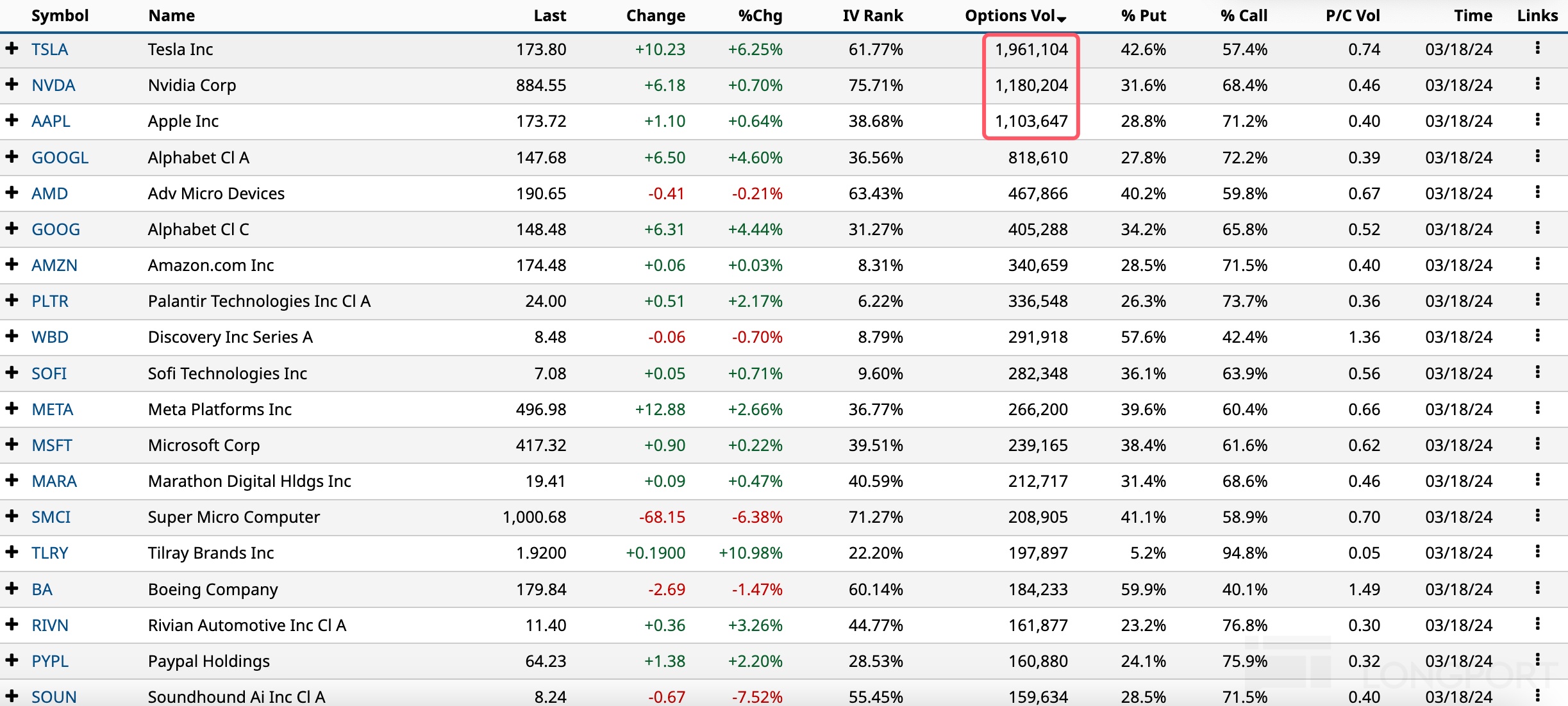The width and height of the screenshot is (1568, 706).
Task: Sort table by IV Rank column
Action: coord(872,16)
